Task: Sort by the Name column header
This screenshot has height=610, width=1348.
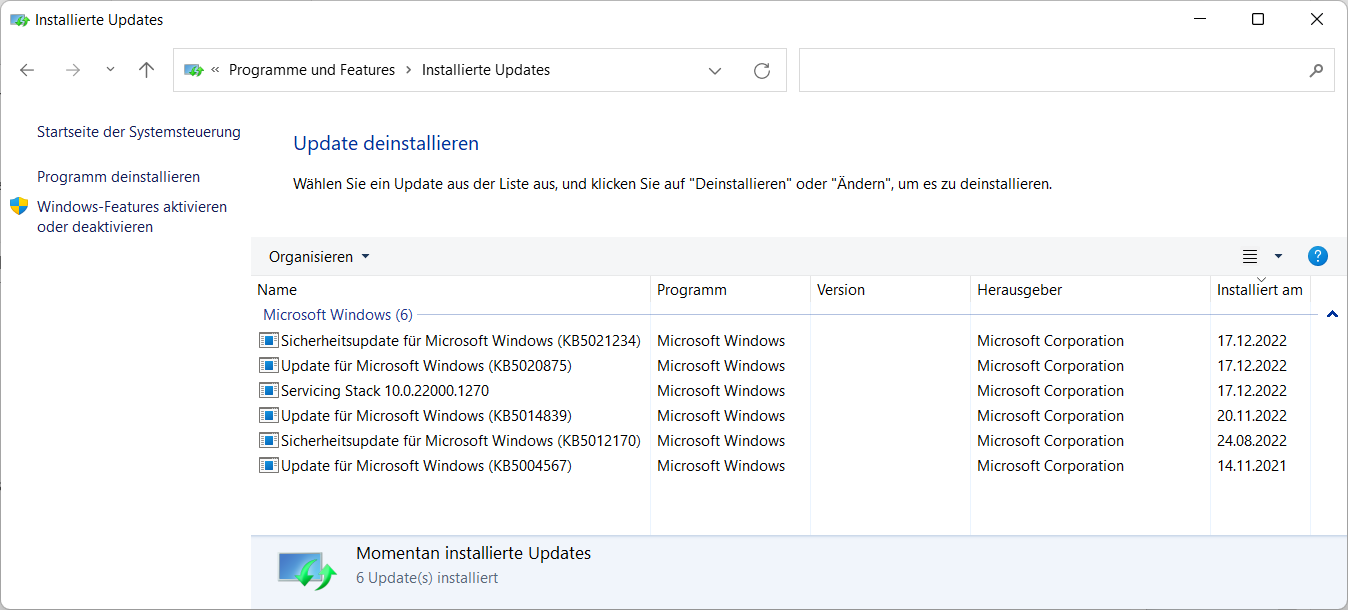Action: tap(450, 290)
